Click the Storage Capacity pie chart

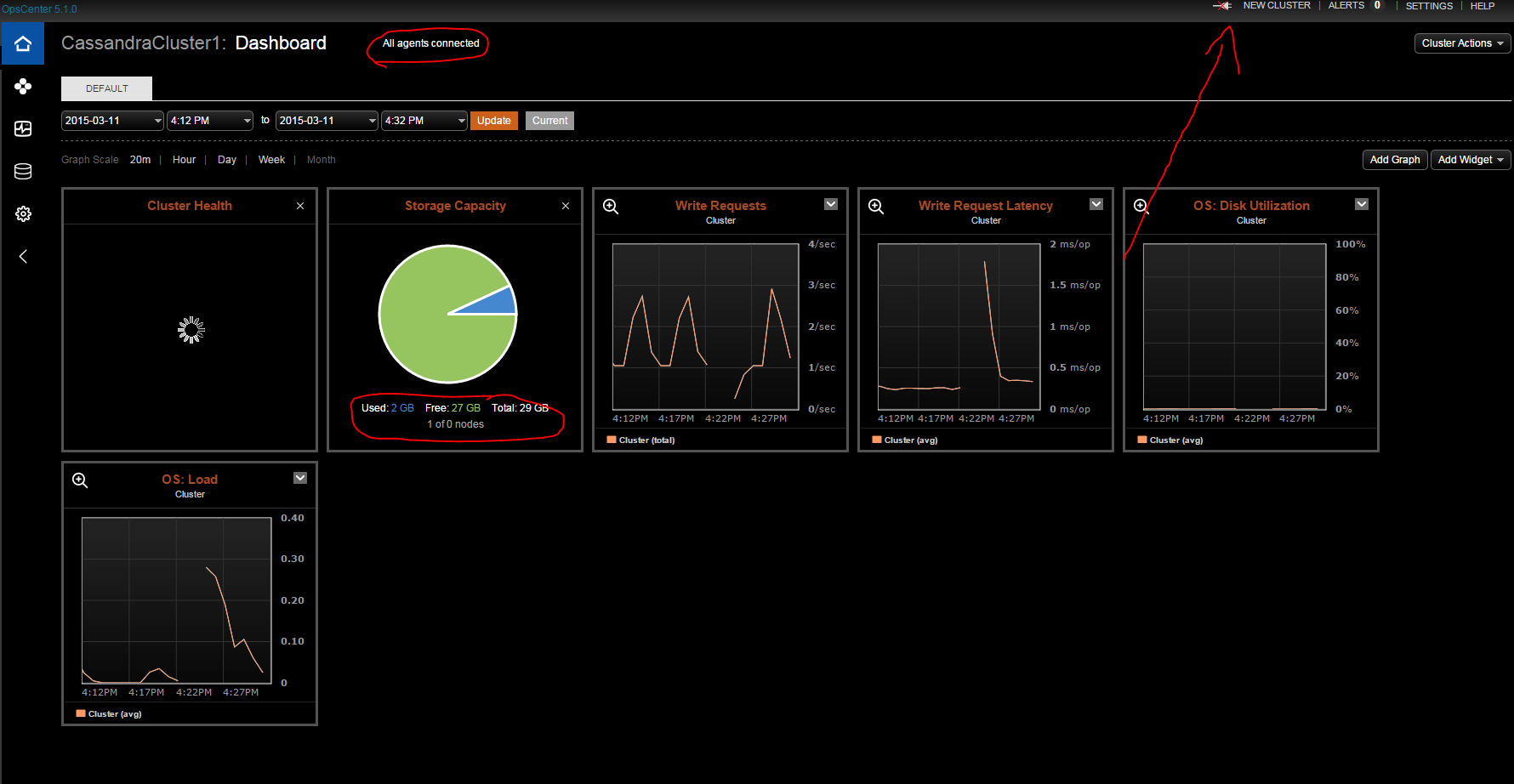coord(447,314)
